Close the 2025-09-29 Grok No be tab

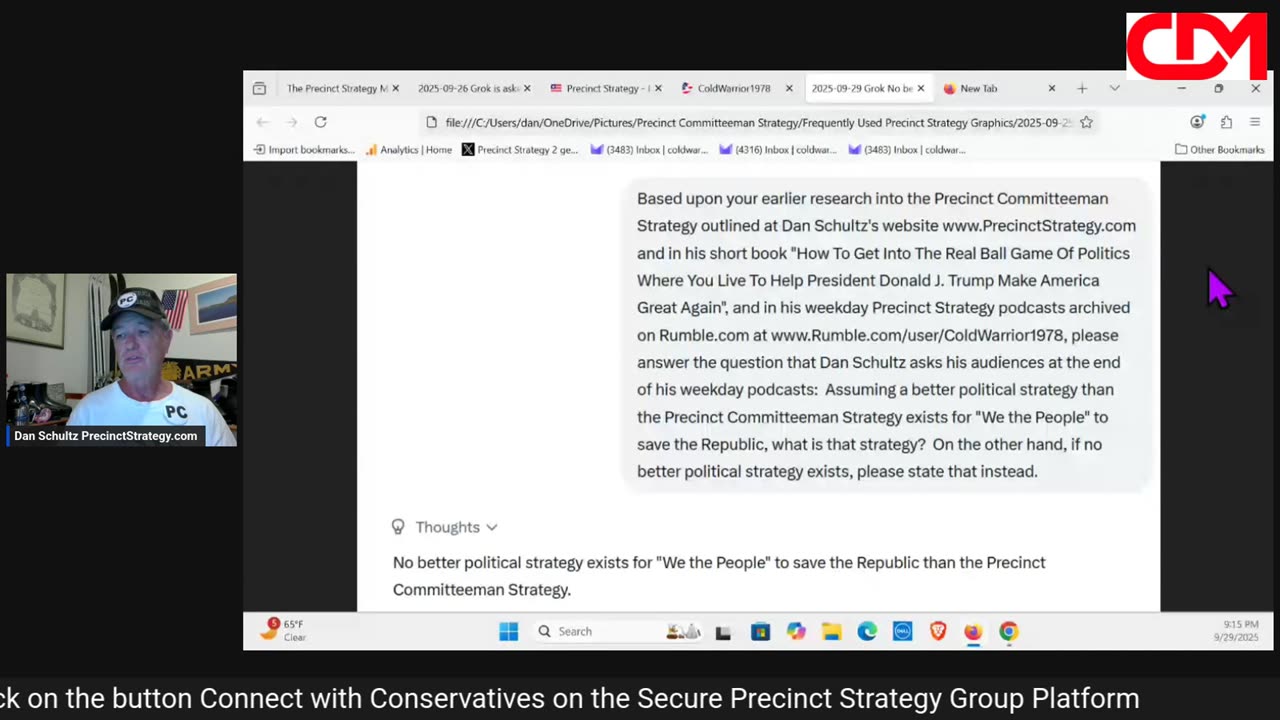pos(921,88)
